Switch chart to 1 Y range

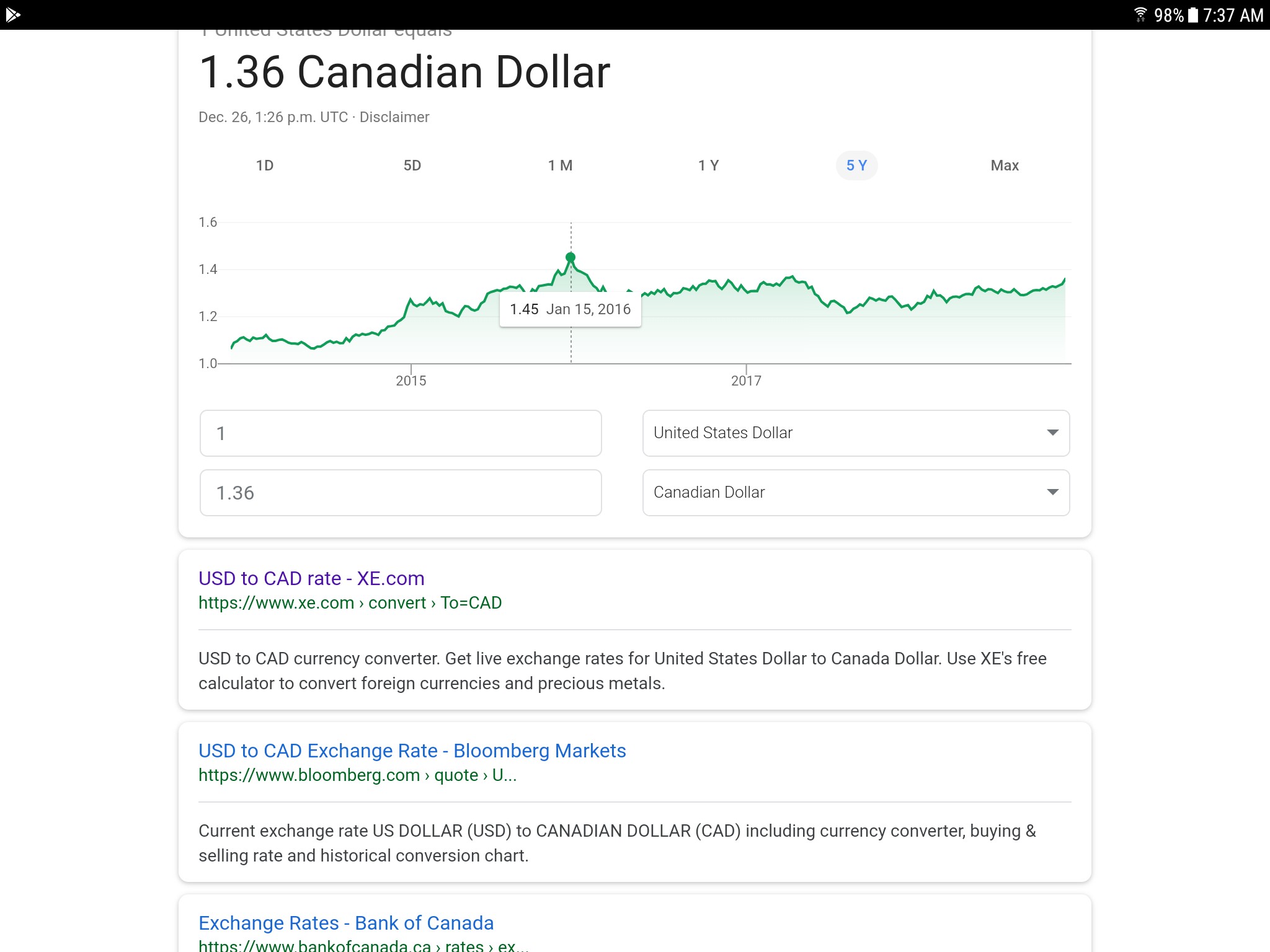(708, 165)
